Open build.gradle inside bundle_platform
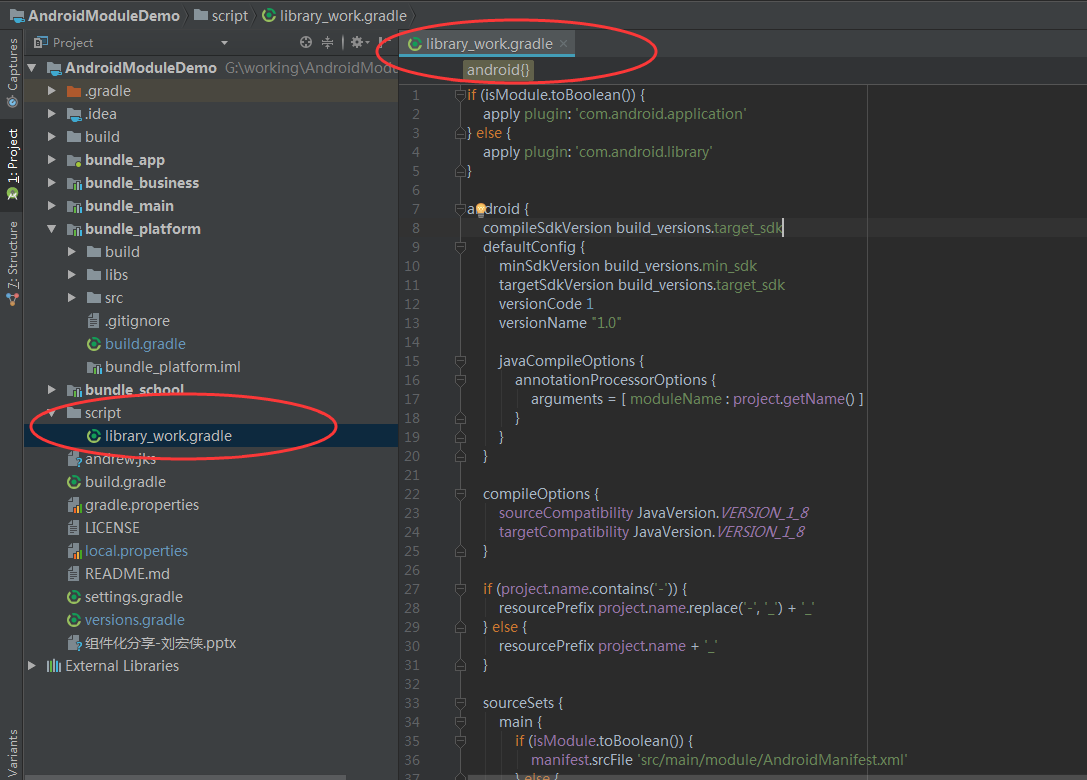 [x=145, y=344]
